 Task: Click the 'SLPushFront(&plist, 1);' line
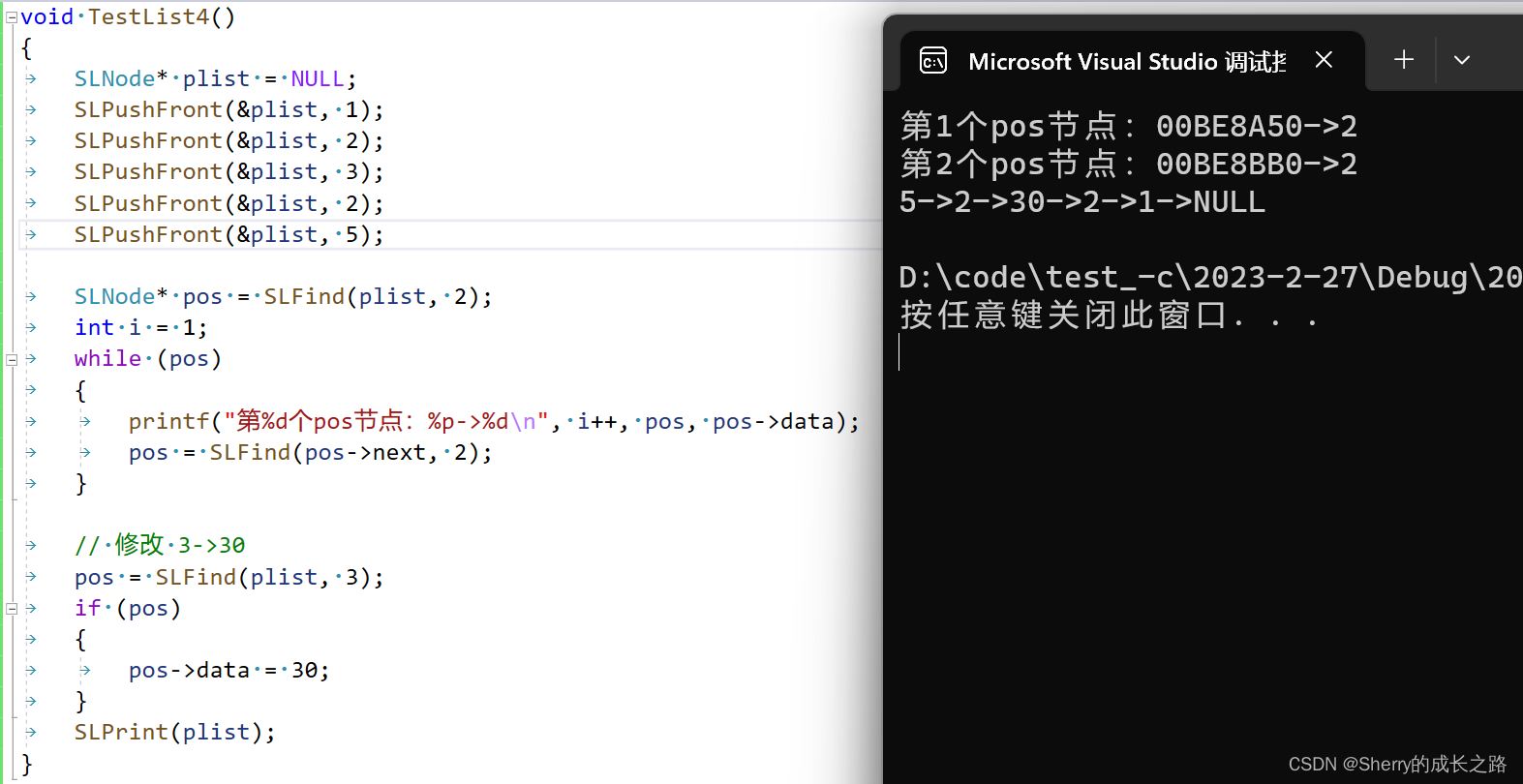[x=228, y=110]
